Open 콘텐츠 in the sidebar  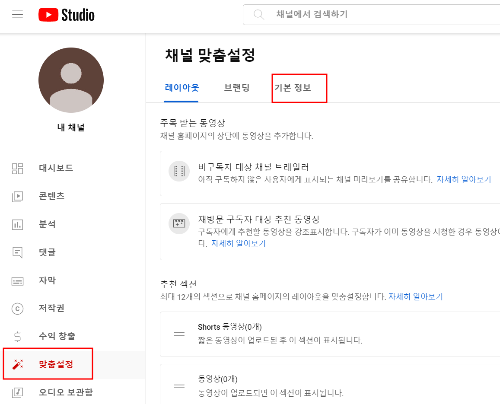click(x=51, y=196)
